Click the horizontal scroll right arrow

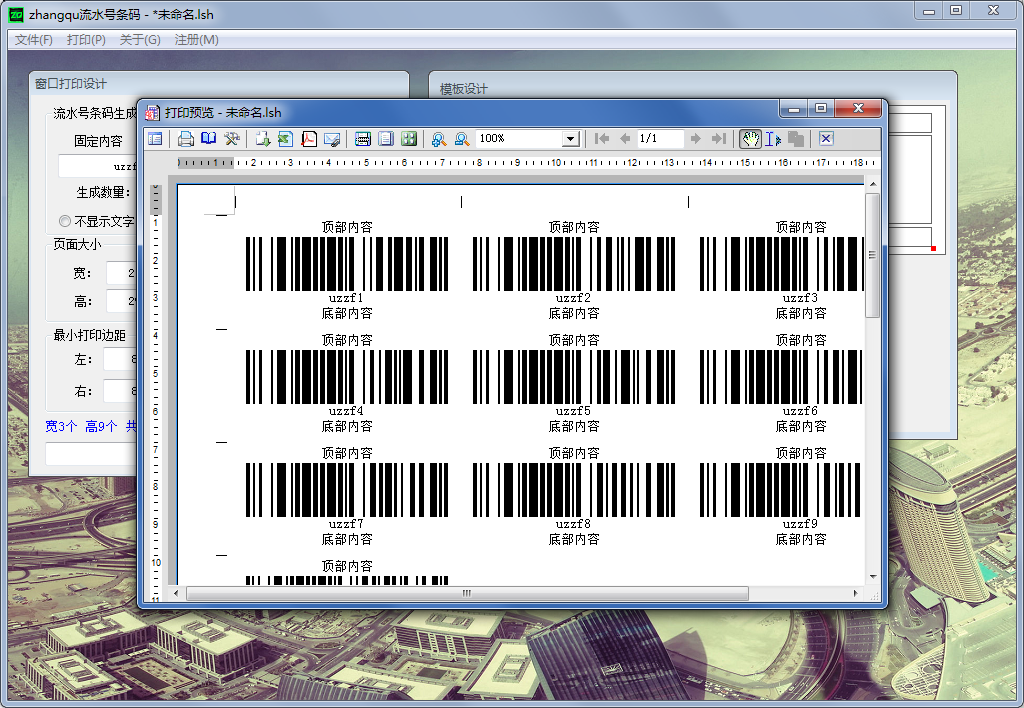[856, 593]
